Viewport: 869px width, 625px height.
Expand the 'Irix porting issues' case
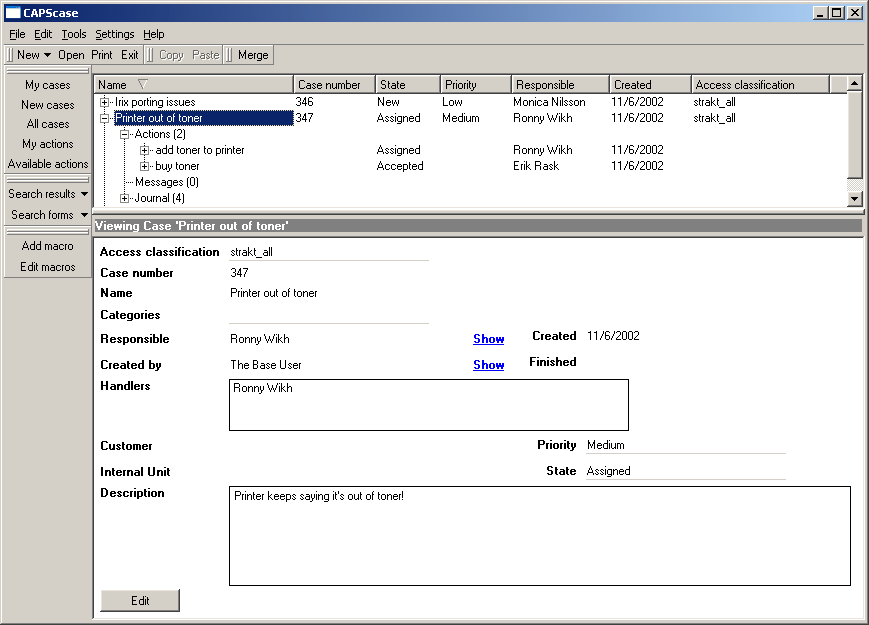pyautogui.click(x=105, y=102)
